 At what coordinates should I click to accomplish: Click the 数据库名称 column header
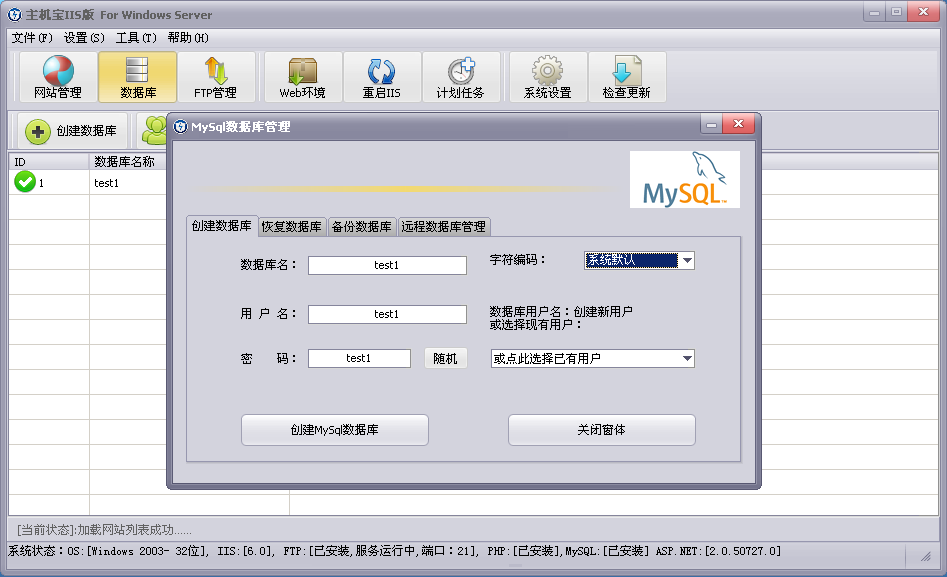click(127, 162)
